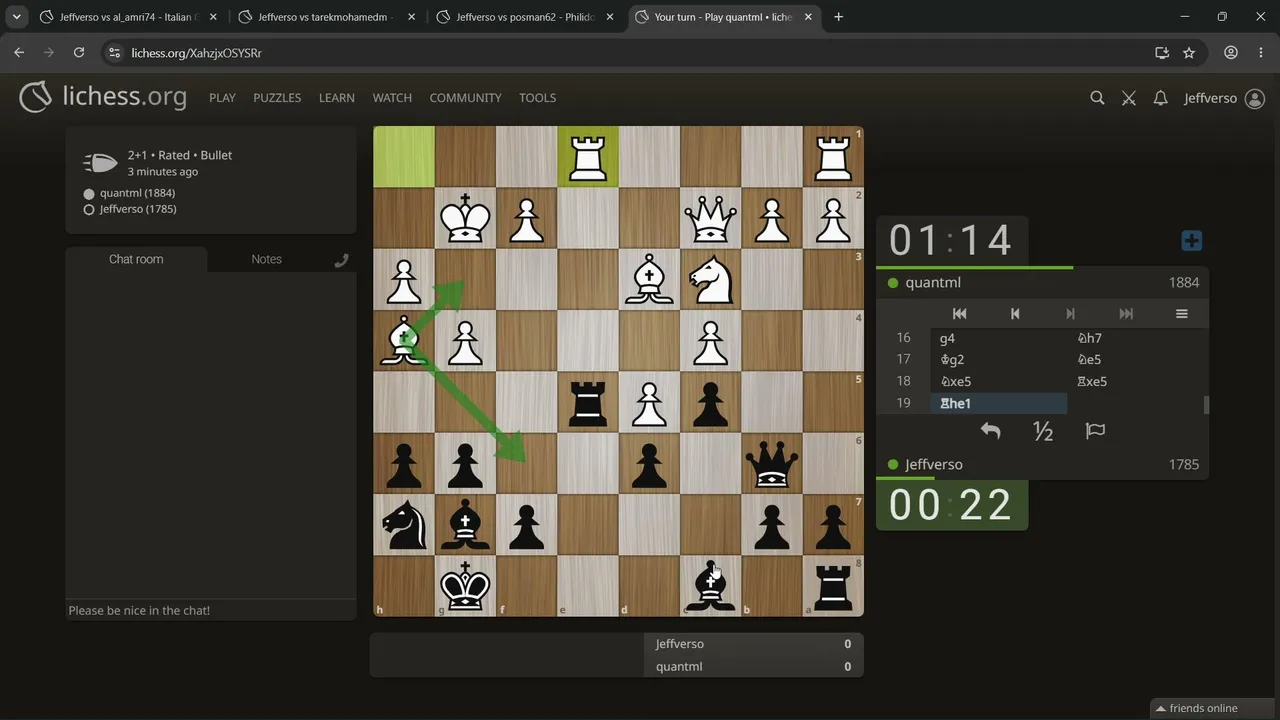Open the browser profile icon
The width and height of the screenshot is (1280, 720).
click(1231, 53)
